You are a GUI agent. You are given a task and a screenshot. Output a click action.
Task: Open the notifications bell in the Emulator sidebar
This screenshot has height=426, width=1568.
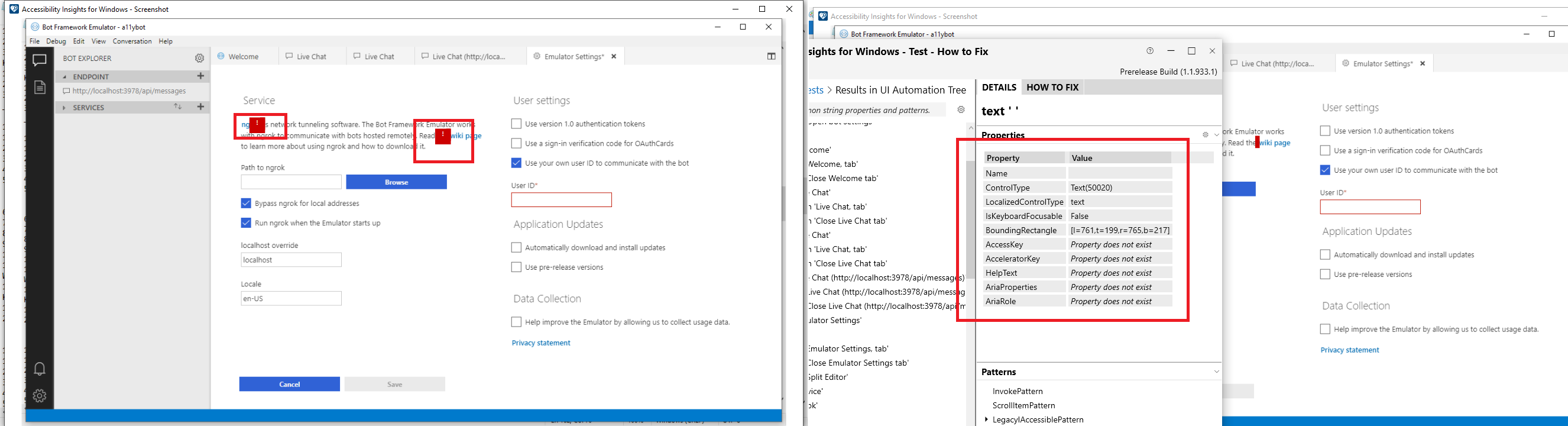click(40, 369)
